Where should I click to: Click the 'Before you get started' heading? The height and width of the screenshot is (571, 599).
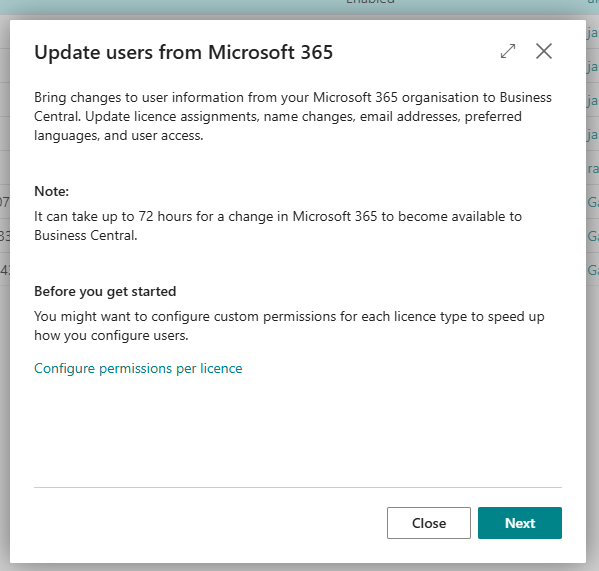(105, 291)
